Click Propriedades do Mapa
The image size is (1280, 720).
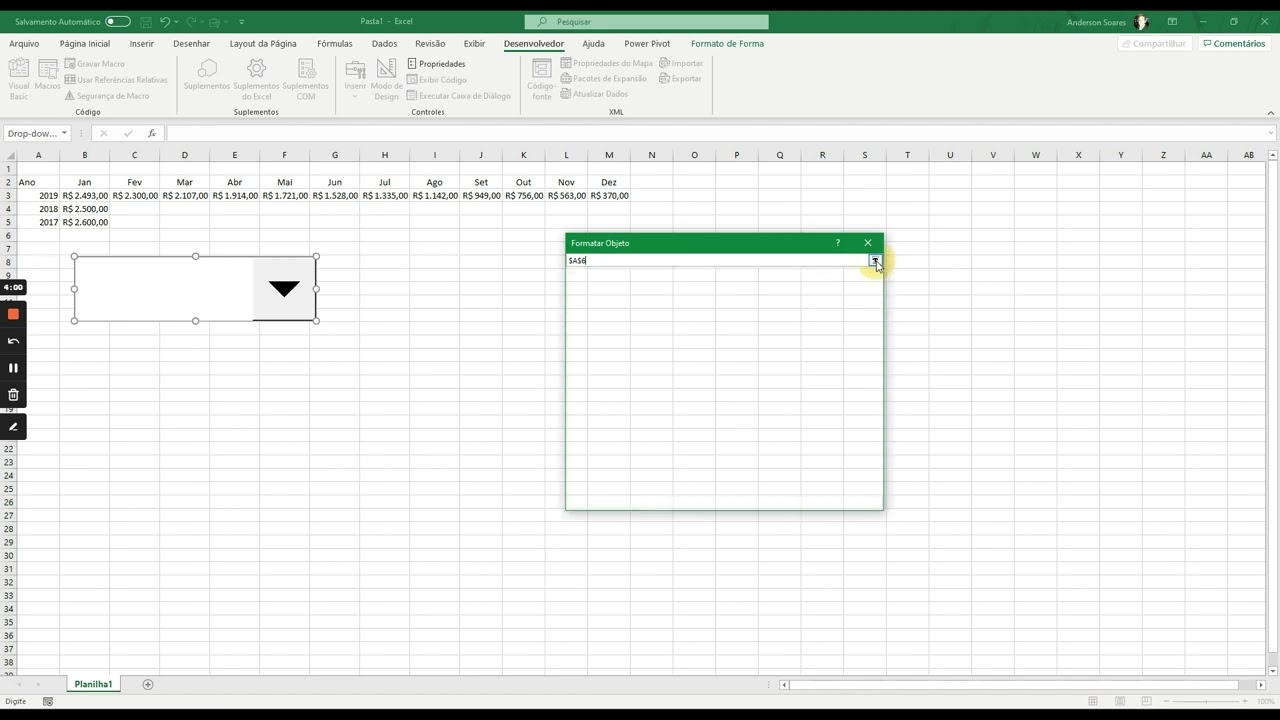pos(607,63)
